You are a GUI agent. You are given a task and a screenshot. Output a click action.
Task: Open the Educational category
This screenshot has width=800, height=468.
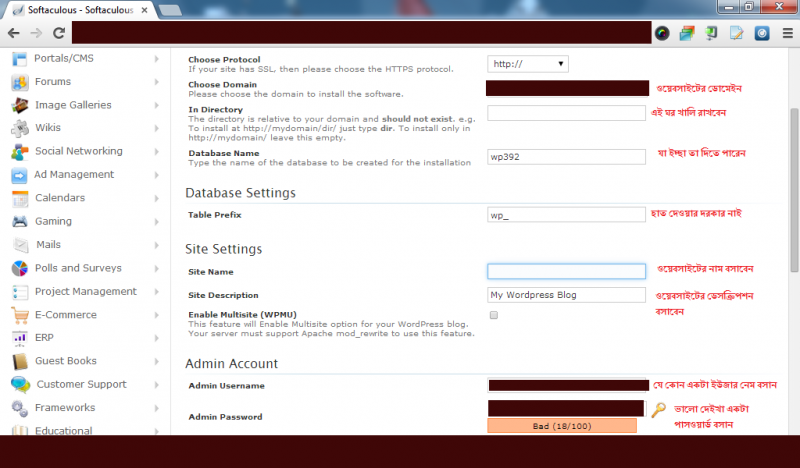coord(64,431)
